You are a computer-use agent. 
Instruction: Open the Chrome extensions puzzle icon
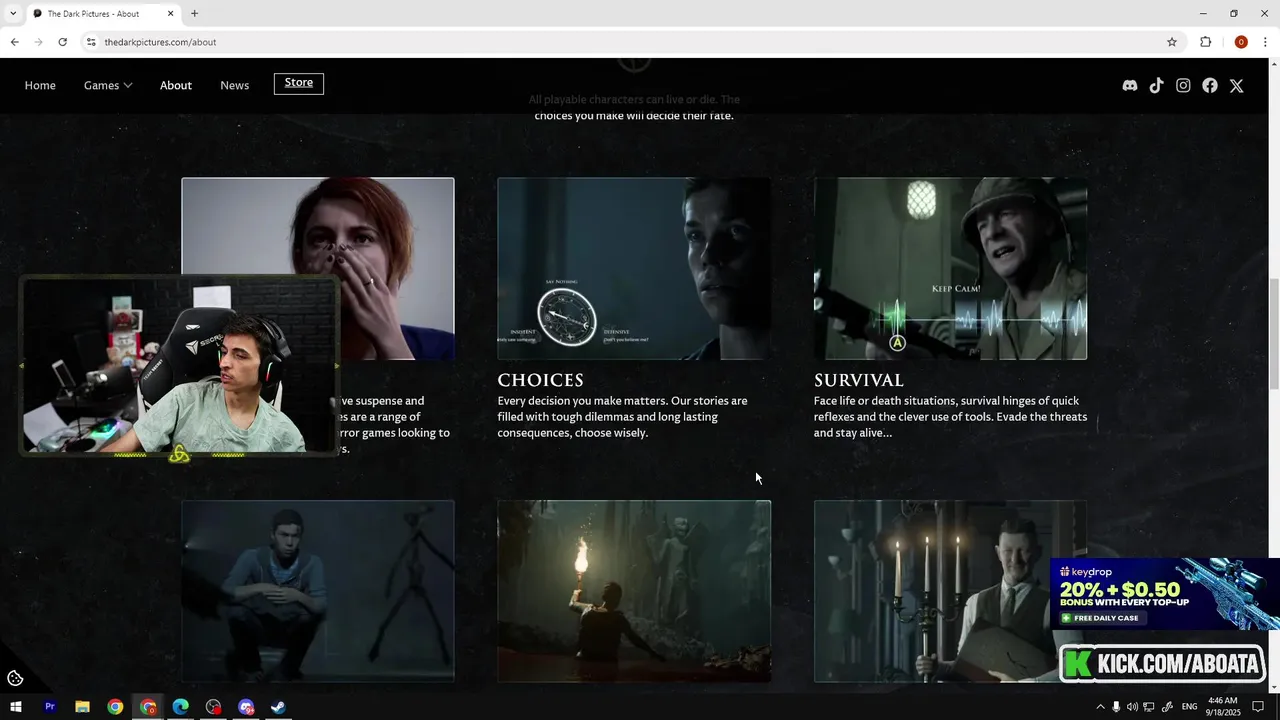(1205, 42)
